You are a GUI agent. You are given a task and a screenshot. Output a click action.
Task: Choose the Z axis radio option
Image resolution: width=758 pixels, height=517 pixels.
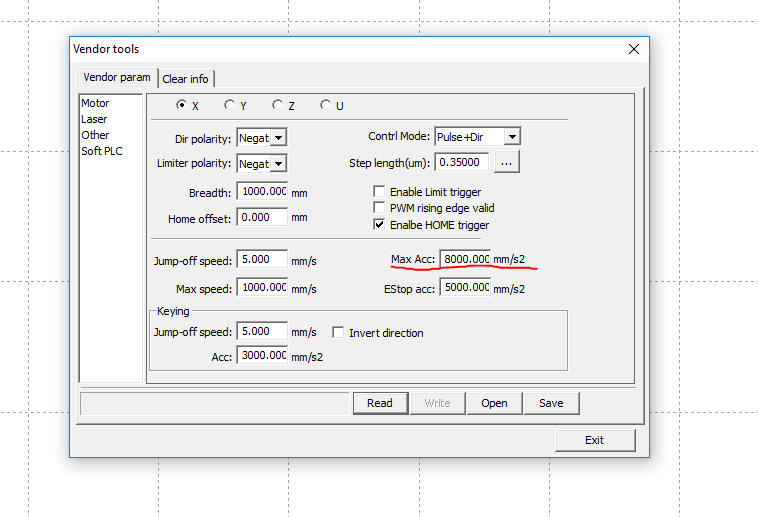coord(277,105)
